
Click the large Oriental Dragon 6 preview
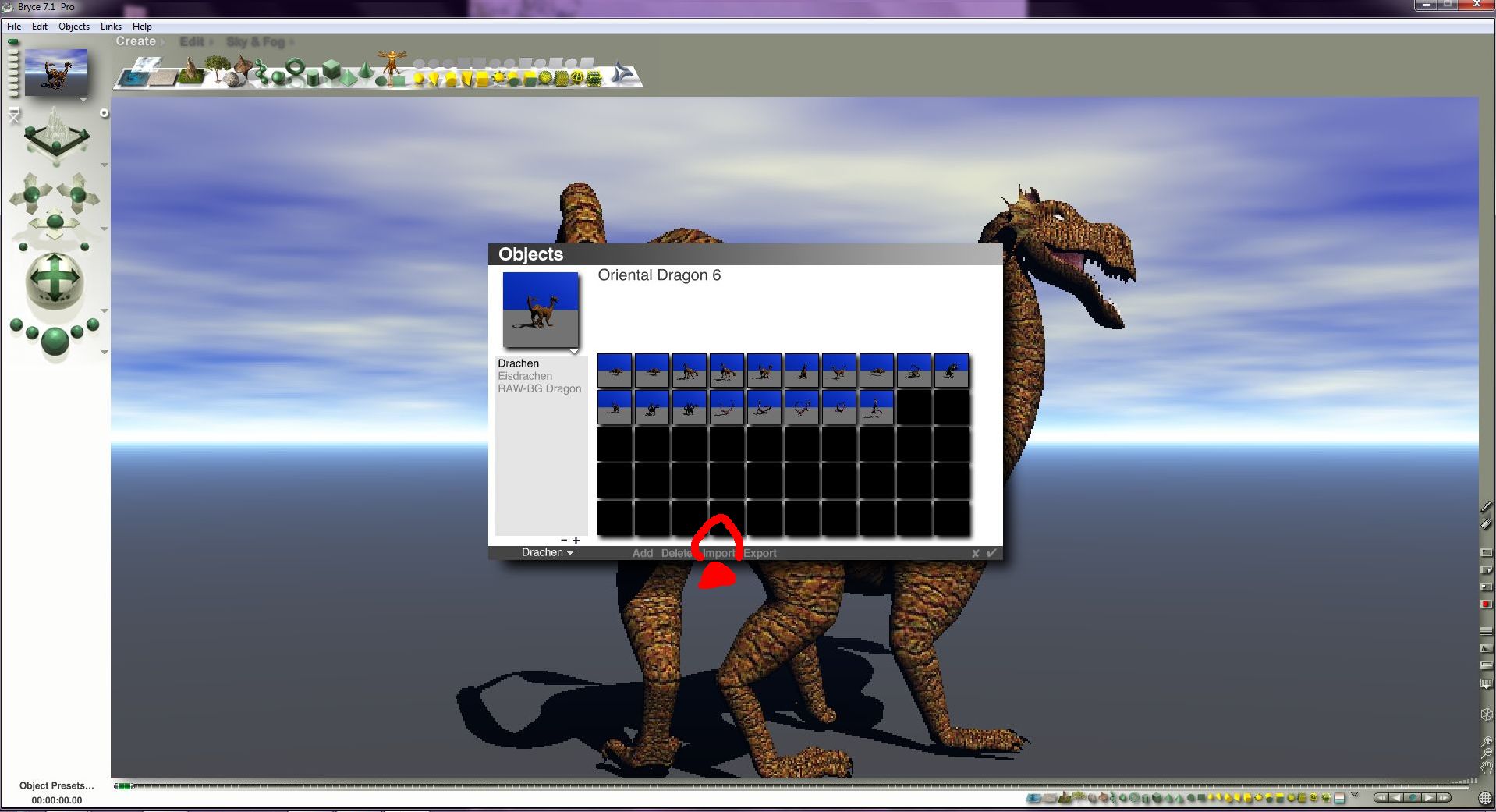(x=541, y=310)
